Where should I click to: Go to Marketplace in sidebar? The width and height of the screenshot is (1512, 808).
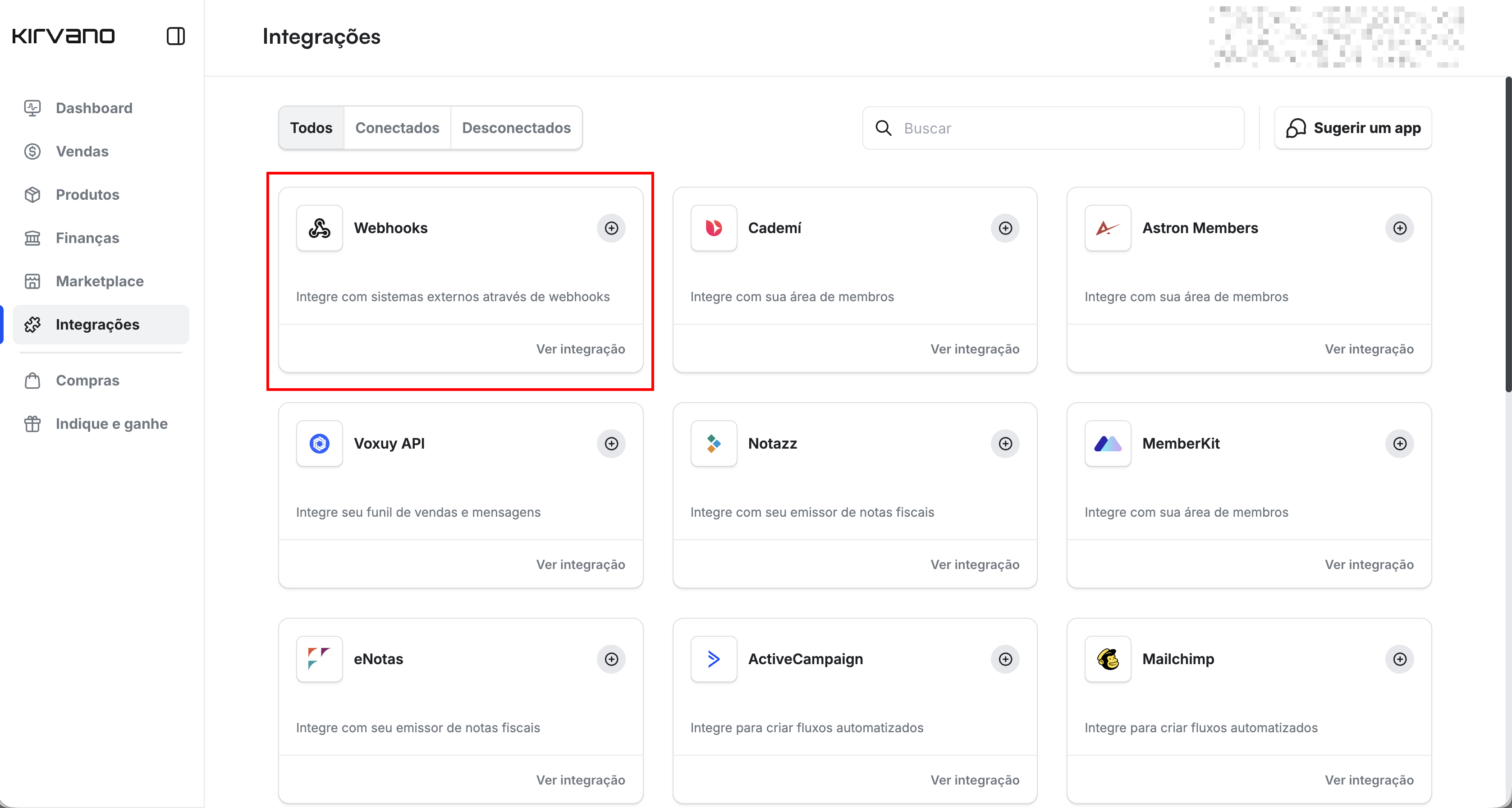click(99, 281)
